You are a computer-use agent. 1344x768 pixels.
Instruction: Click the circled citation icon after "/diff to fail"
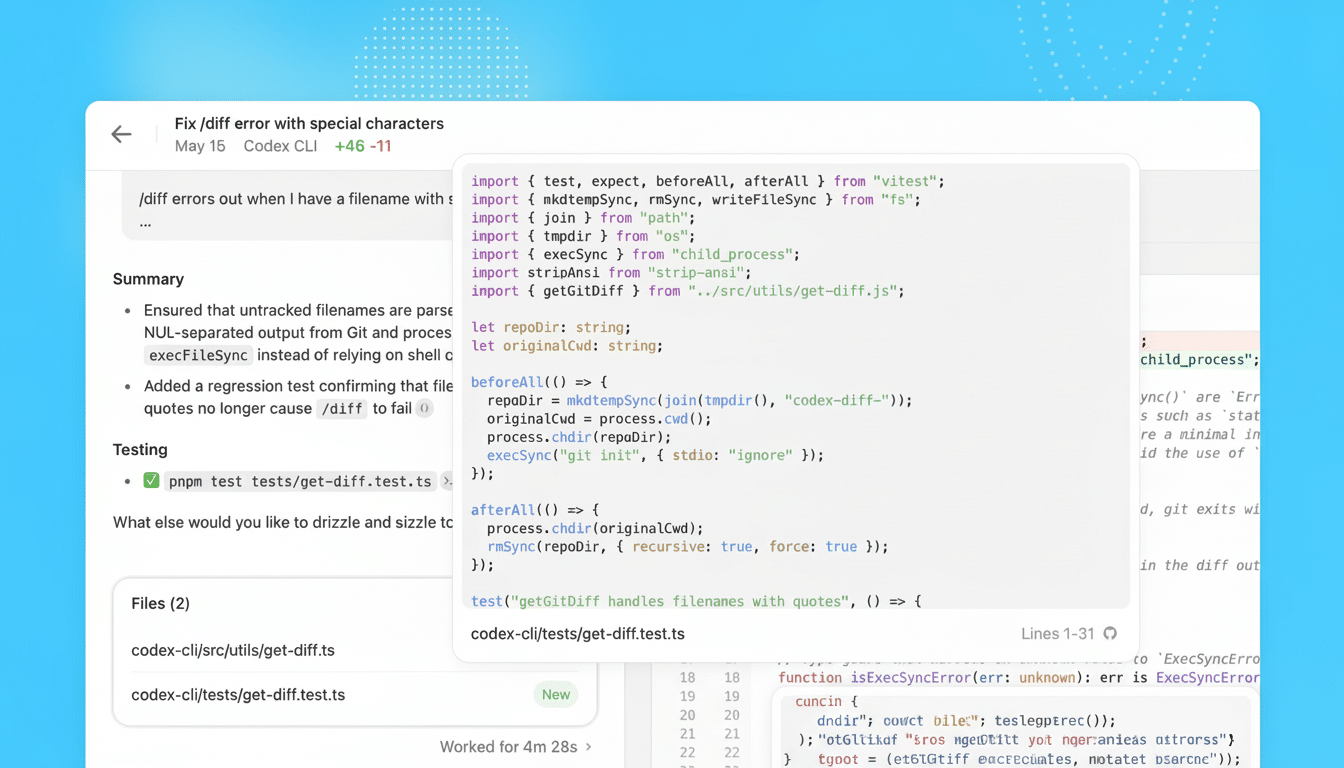(x=423, y=408)
